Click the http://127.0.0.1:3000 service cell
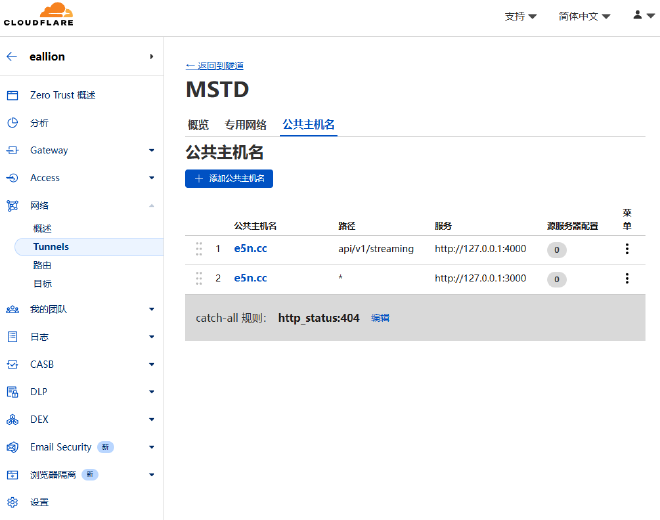The image size is (660, 520). pos(480,278)
